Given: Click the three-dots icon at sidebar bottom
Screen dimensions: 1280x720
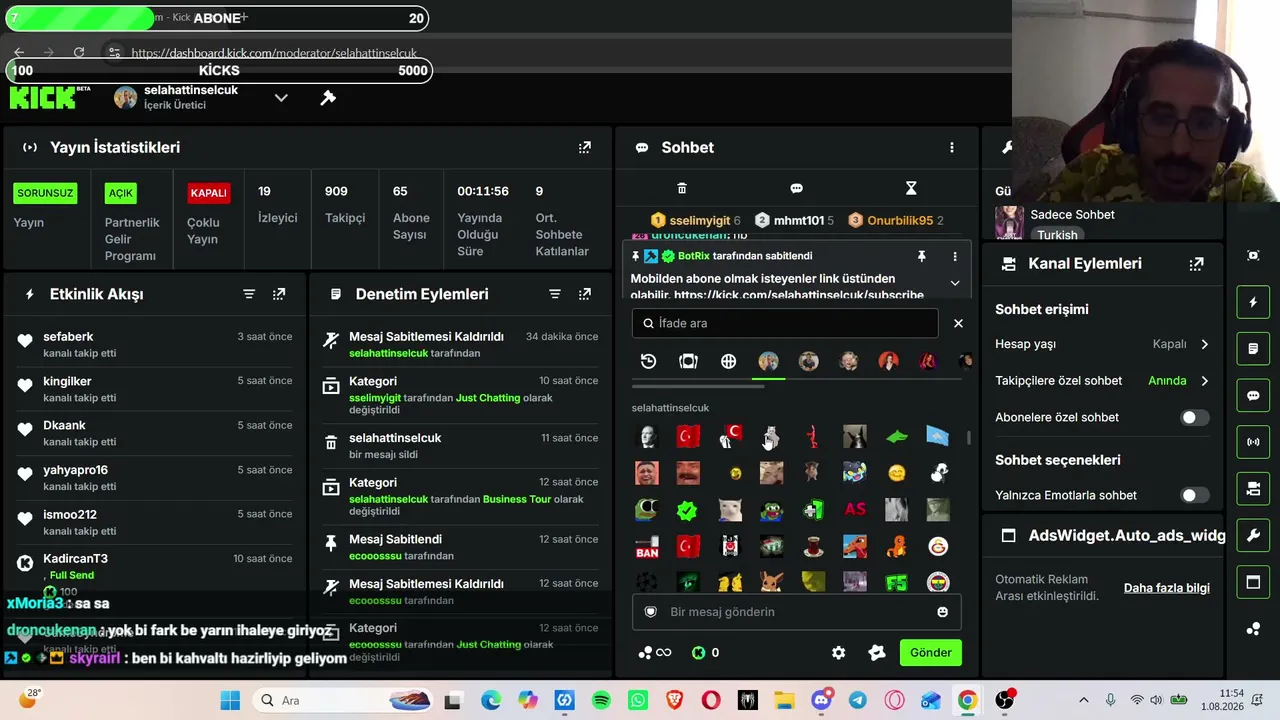Looking at the screenshot, I should tap(1253, 629).
